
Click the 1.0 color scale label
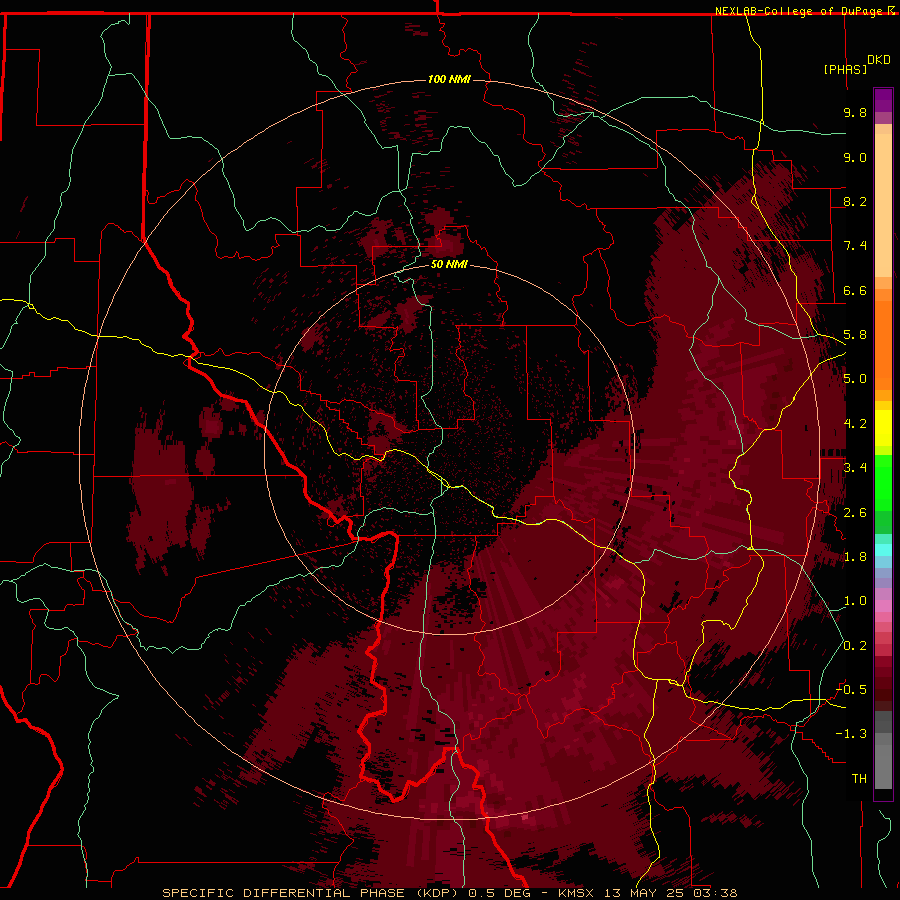[x=855, y=601]
